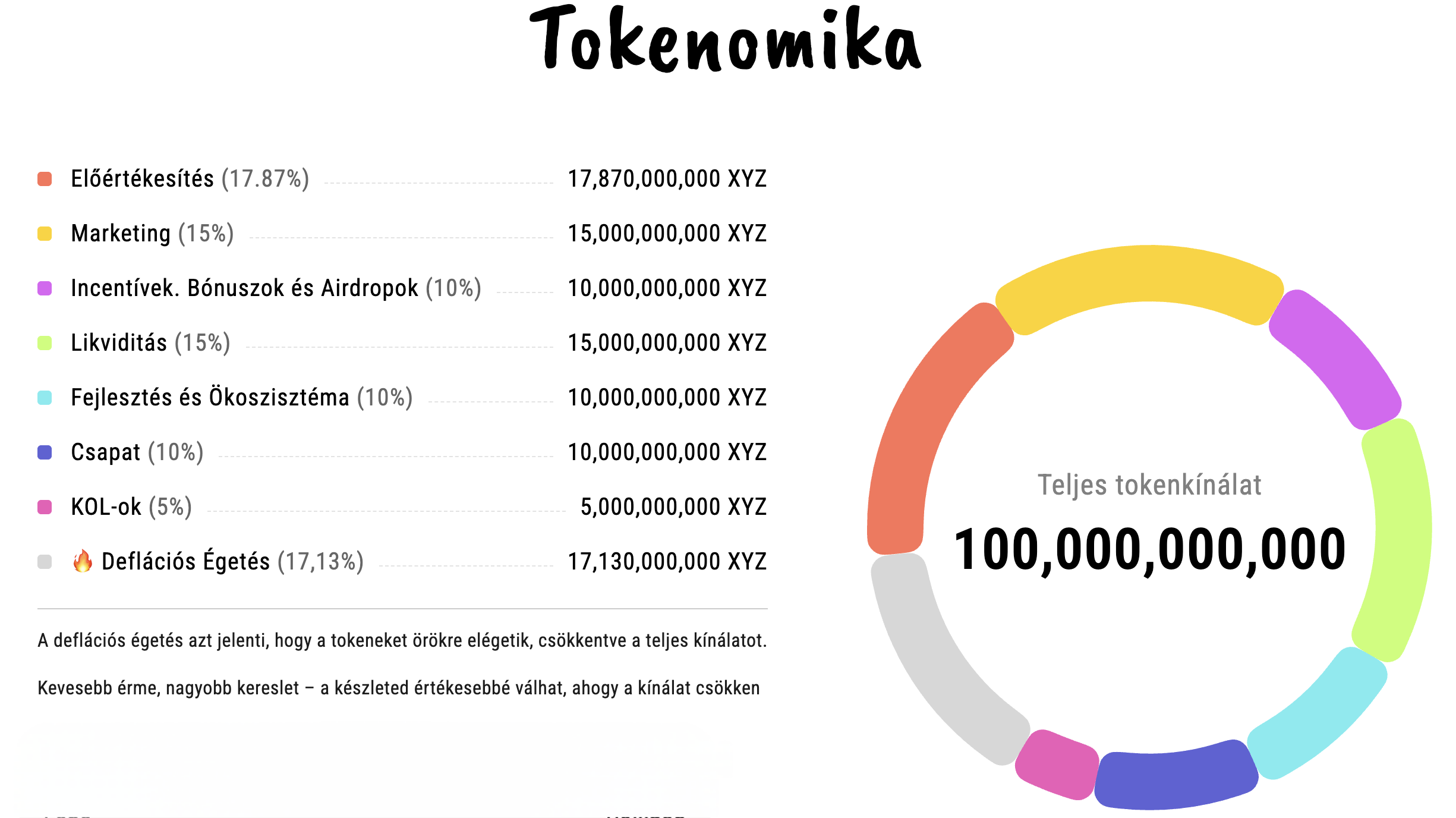Screen dimensions: 1456x818
Task: Click the Tokenomika heading
Action: click(x=725, y=39)
